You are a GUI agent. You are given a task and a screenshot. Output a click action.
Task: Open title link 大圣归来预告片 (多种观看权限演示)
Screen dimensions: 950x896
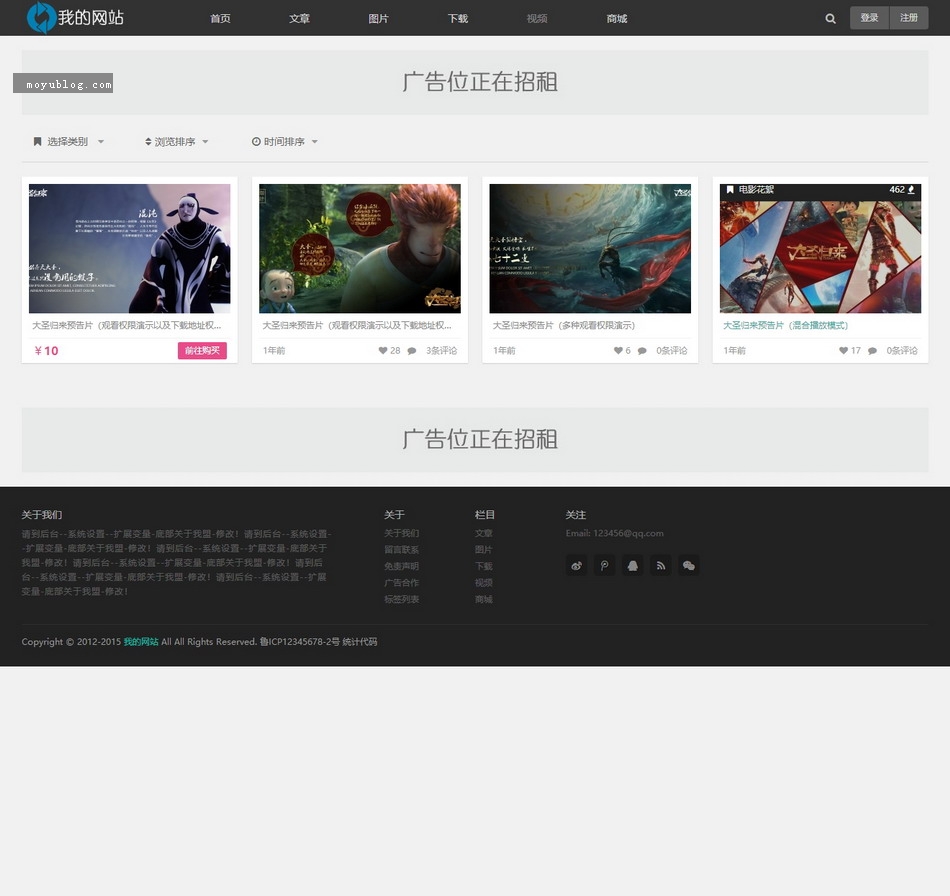[564, 325]
